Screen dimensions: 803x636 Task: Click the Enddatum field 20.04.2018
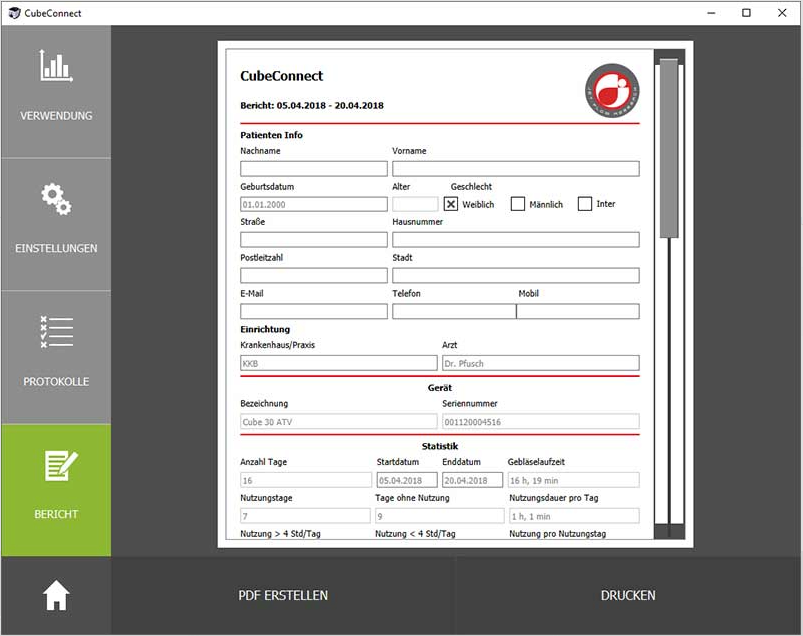[x=472, y=480]
